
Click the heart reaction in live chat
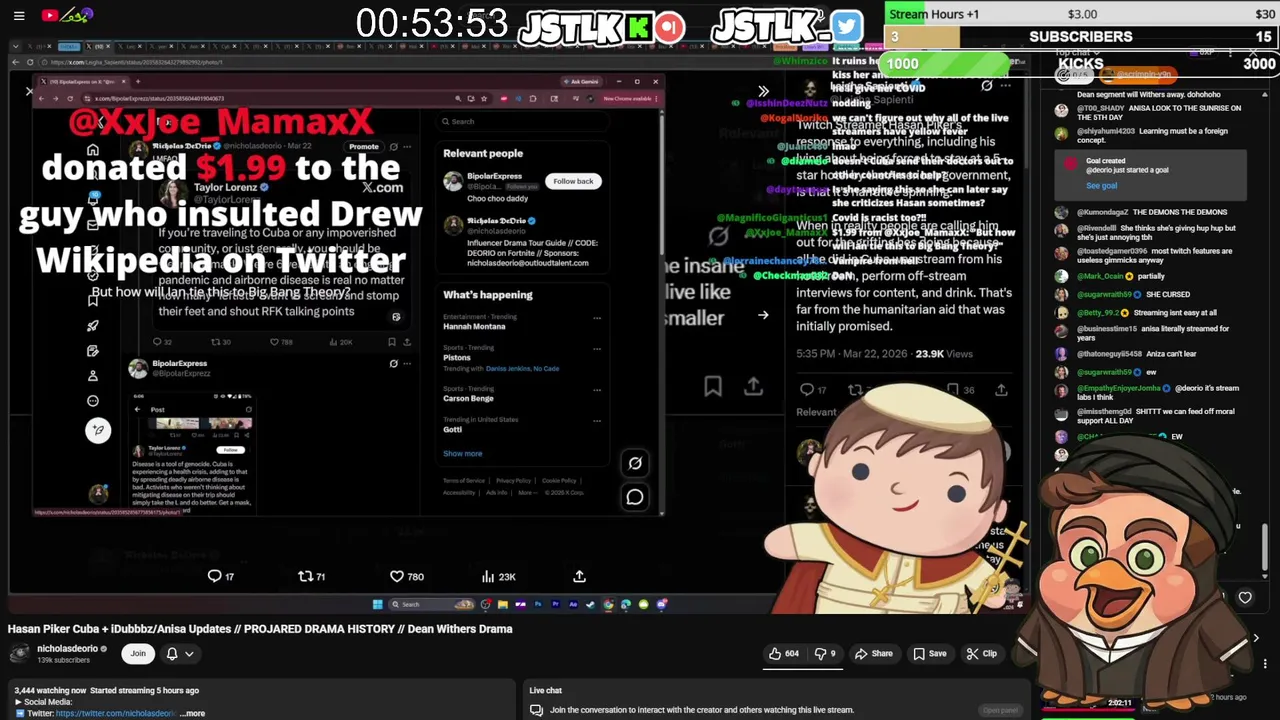(1245, 598)
